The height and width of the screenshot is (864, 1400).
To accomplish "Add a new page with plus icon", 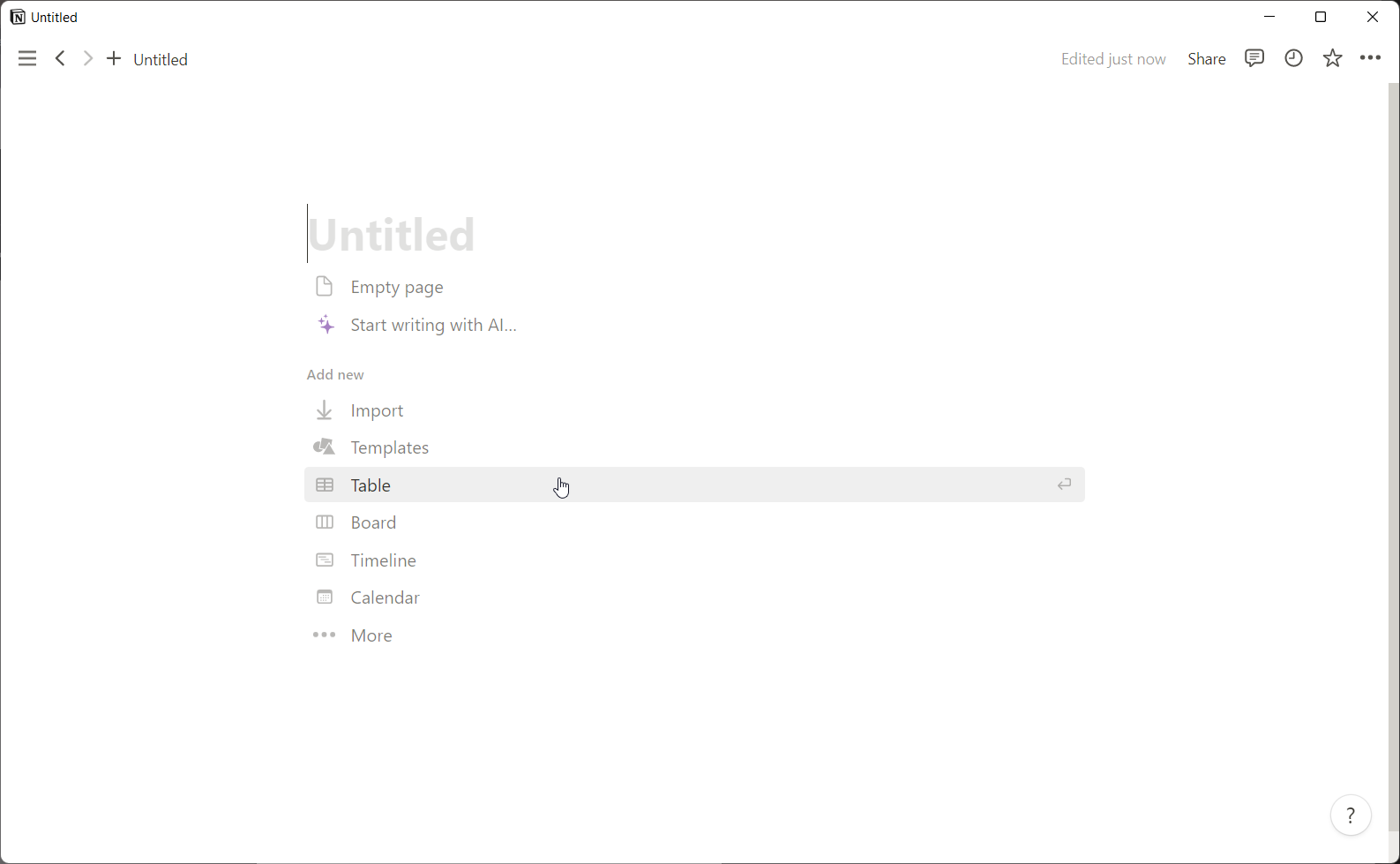I will [114, 59].
